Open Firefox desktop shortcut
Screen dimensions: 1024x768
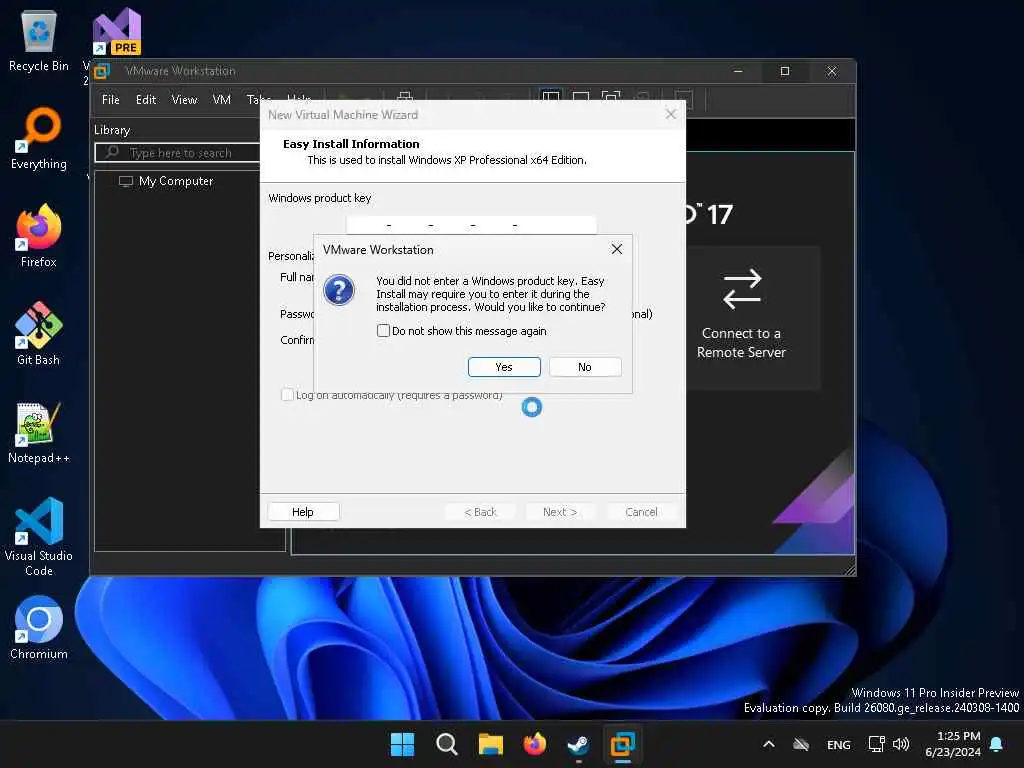(x=39, y=235)
